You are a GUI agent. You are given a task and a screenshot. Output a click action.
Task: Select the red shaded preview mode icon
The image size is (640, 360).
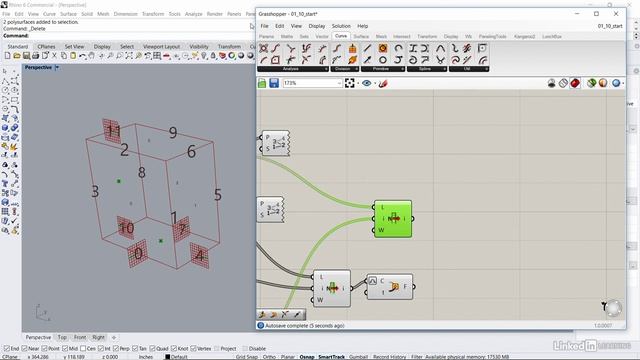575,83
